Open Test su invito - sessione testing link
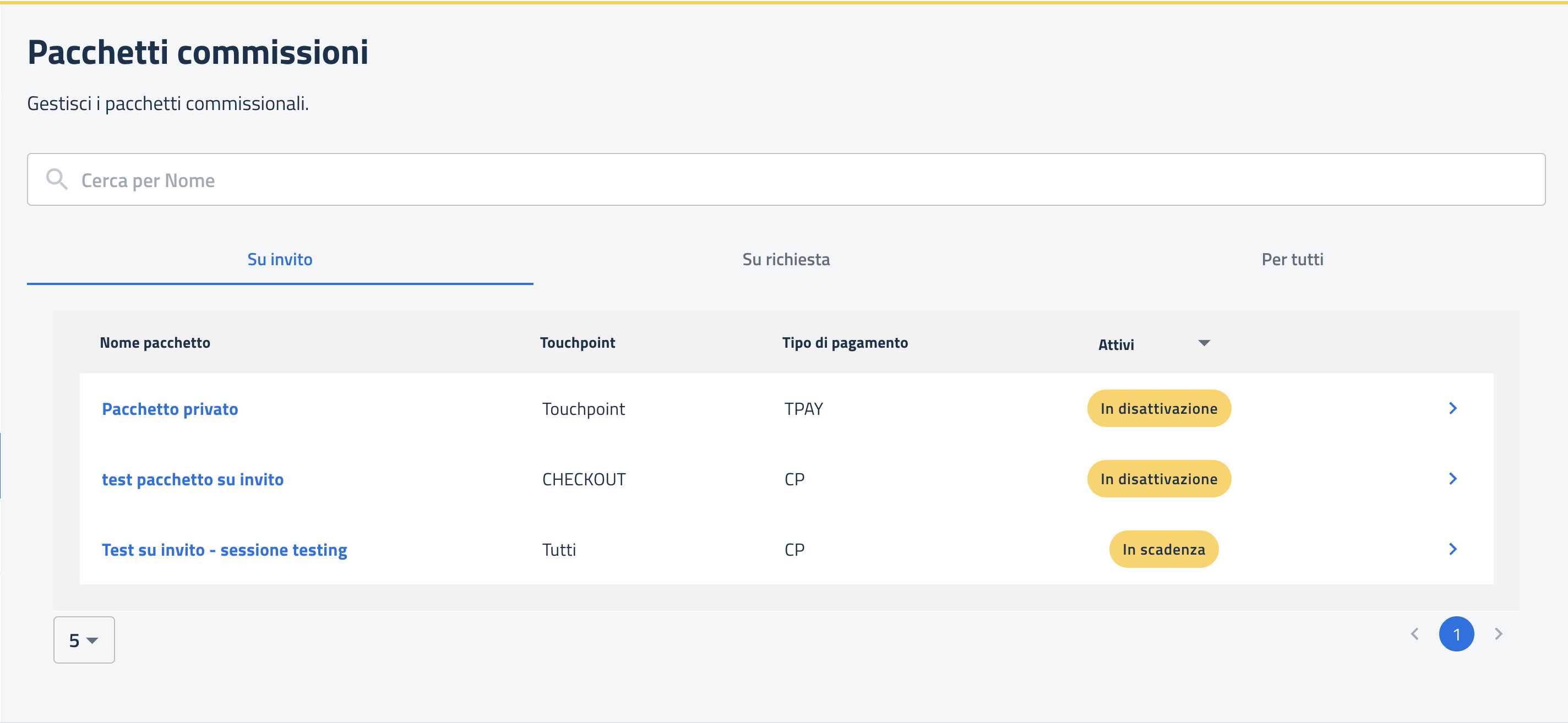The image size is (1568, 723). click(x=224, y=550)
